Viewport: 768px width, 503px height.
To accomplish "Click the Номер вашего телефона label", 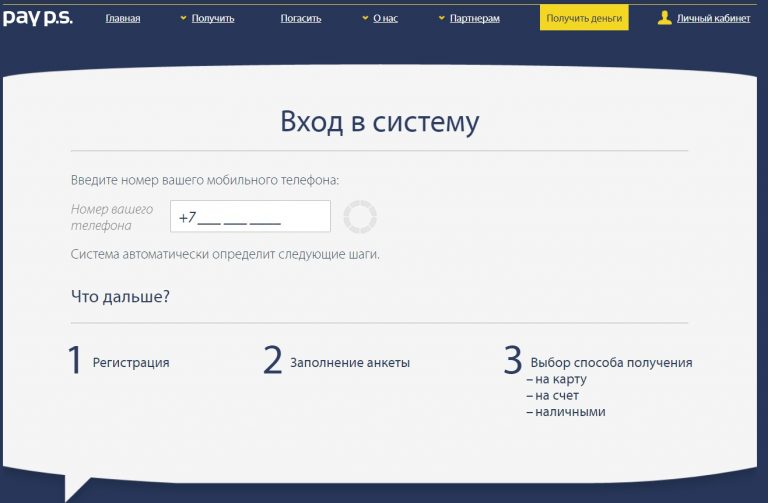I will (112, 217).
